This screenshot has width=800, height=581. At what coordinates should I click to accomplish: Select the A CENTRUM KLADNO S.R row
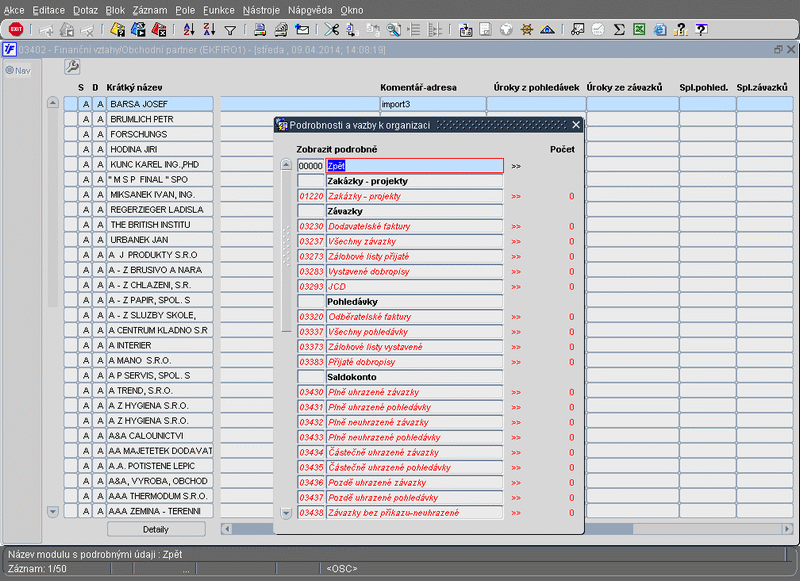click(x=160, y=330)
